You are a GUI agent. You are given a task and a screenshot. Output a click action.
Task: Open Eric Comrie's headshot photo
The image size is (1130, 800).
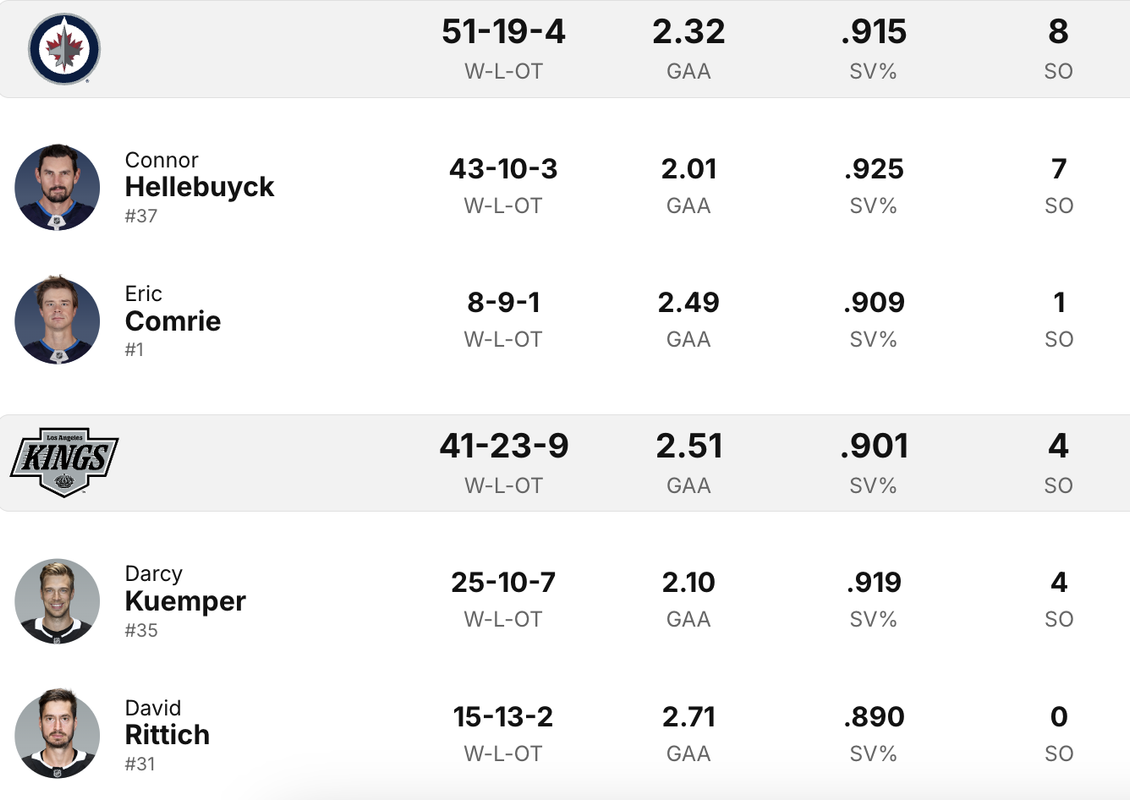click(x=58, y=320)
